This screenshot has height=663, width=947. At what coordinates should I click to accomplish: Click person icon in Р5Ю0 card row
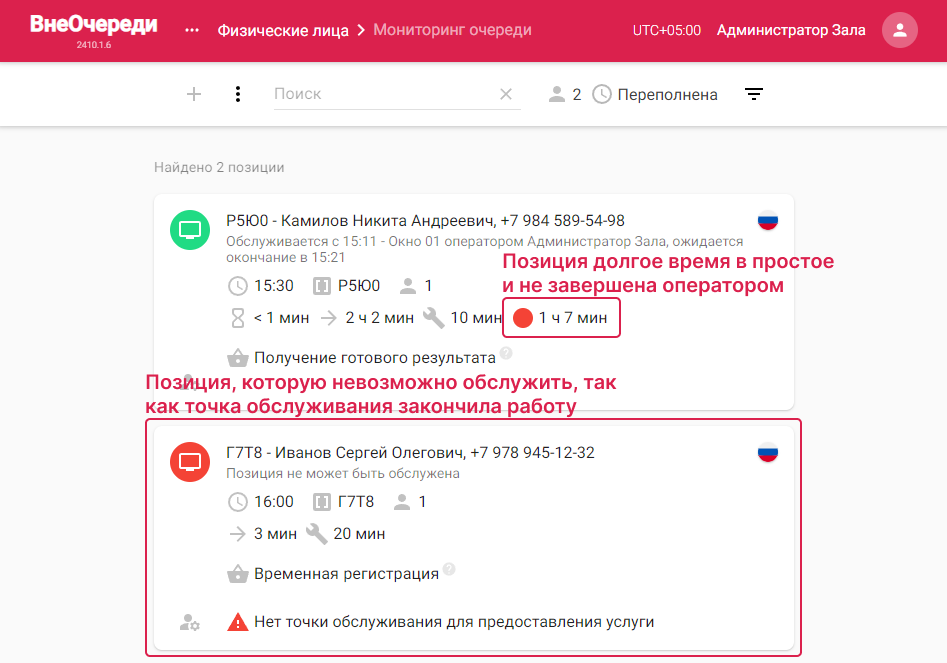408,286
